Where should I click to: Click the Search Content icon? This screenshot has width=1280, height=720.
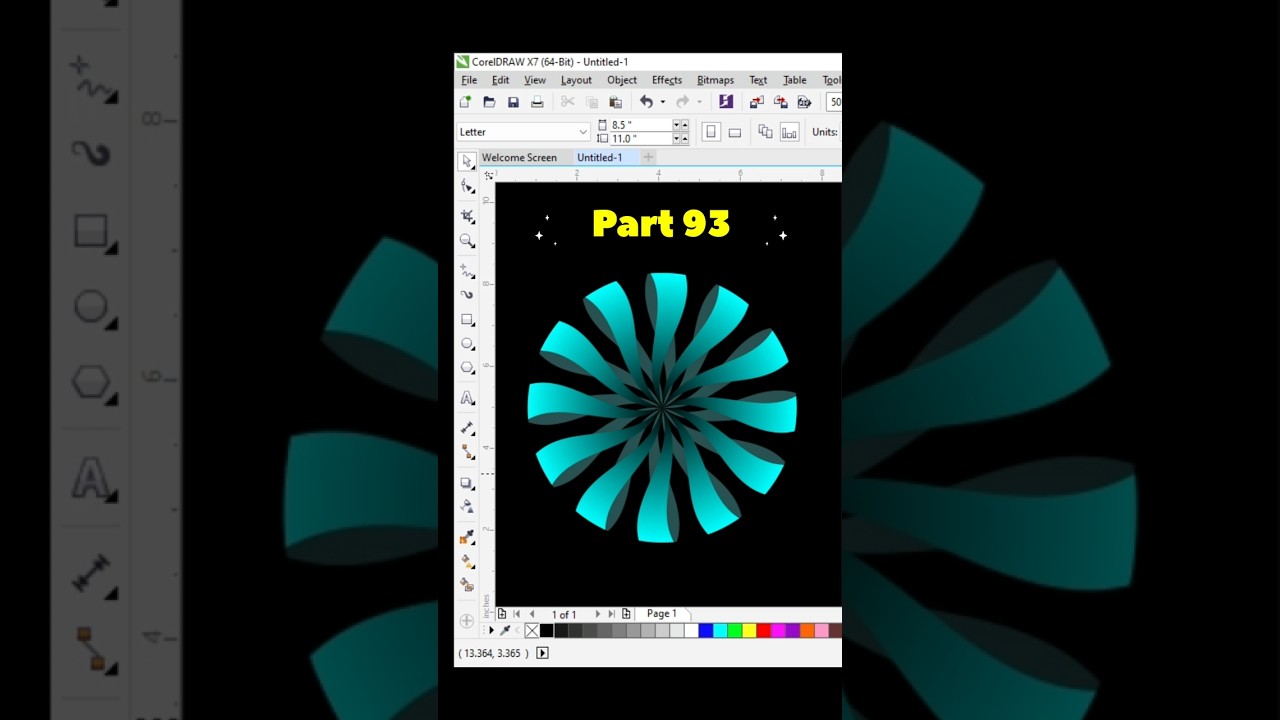tap(726, 102)
